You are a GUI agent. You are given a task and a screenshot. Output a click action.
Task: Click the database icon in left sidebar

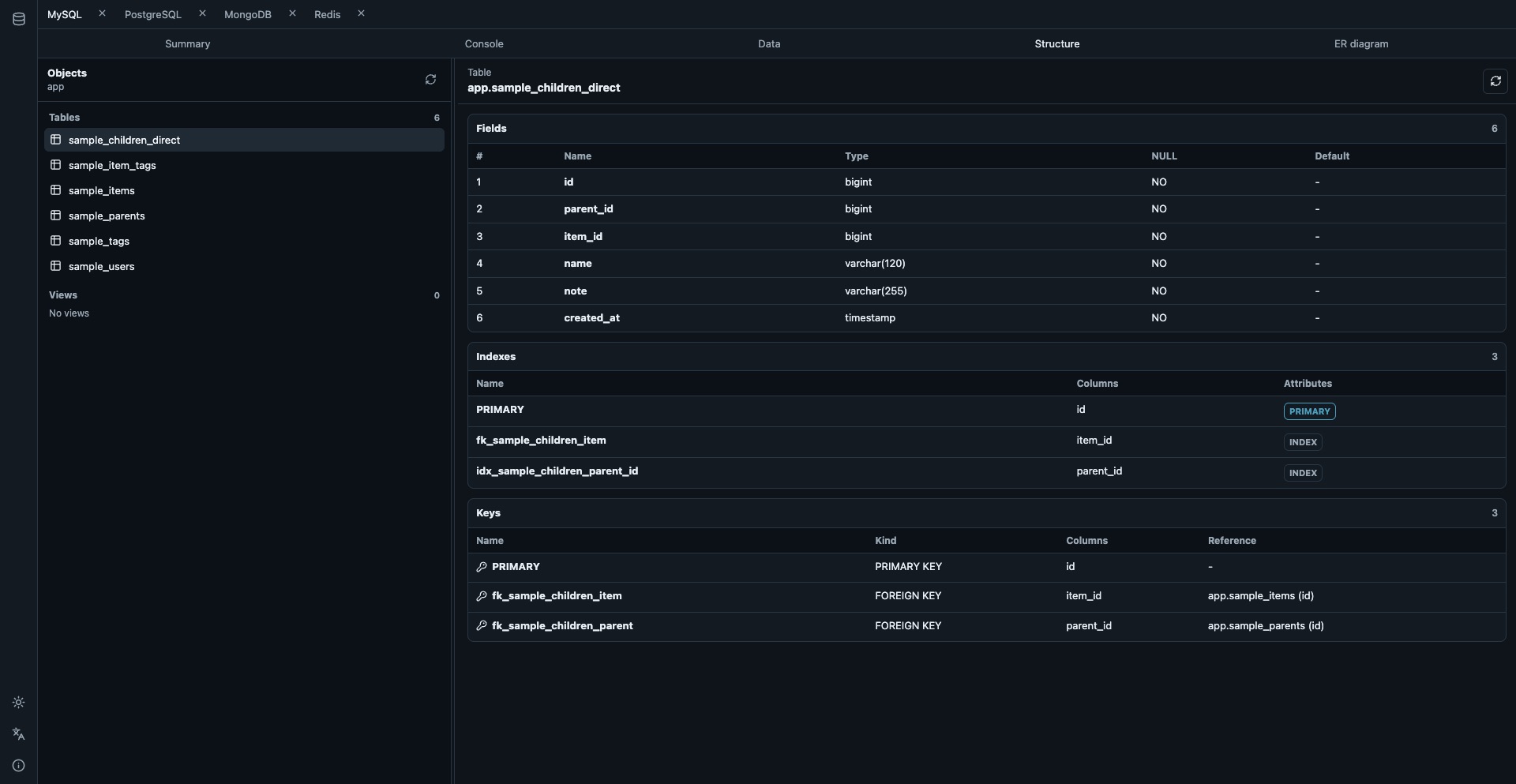click(19, 19)
